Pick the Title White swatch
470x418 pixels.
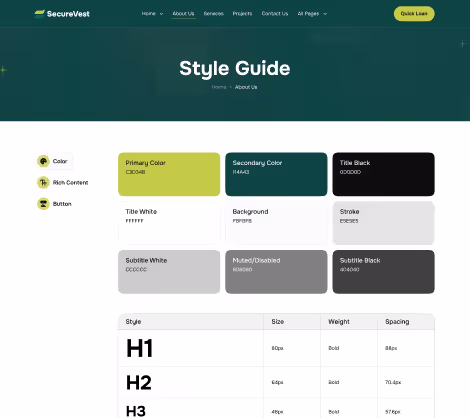[169, 223]
